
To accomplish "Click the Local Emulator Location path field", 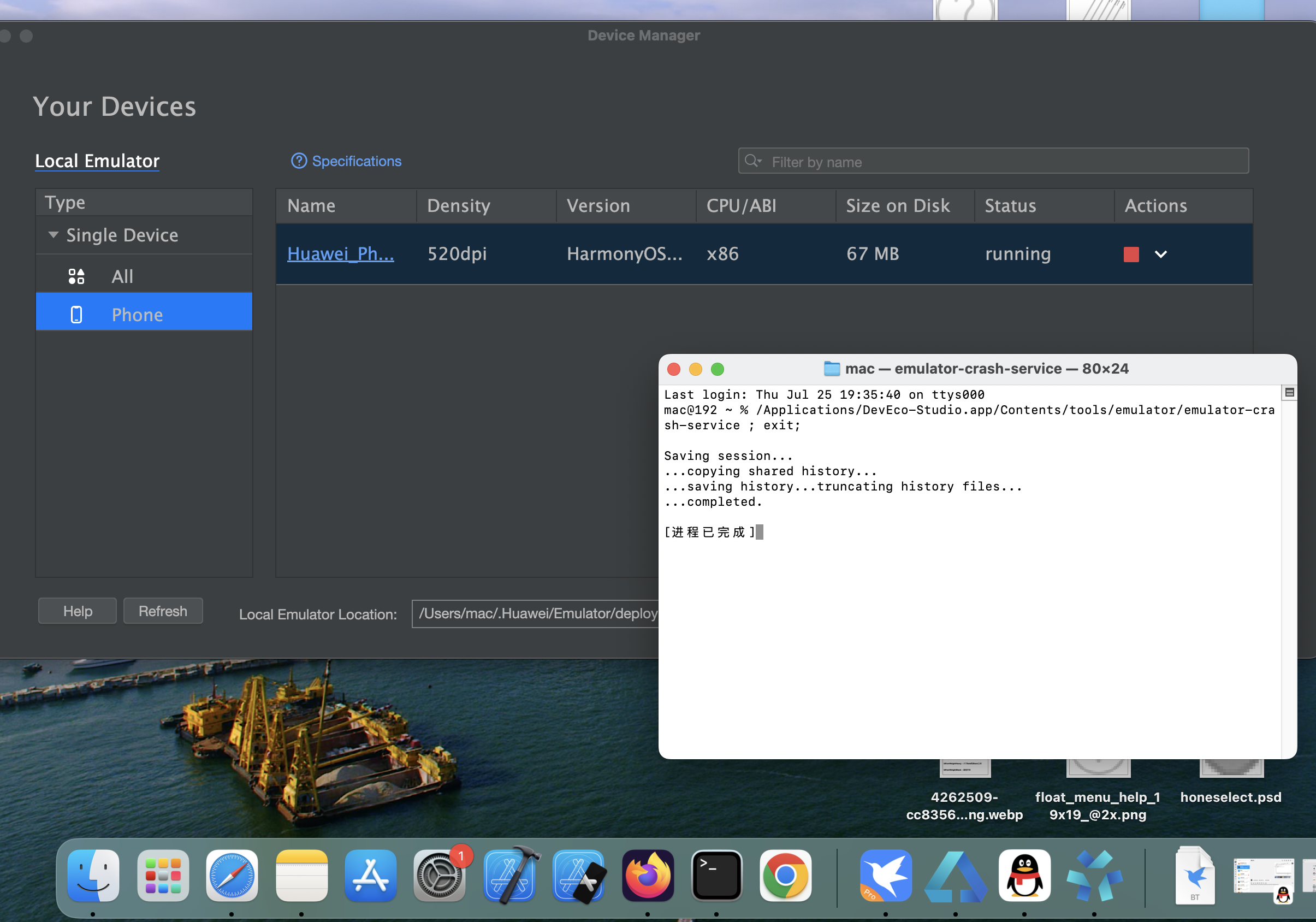I will (535, 613).
